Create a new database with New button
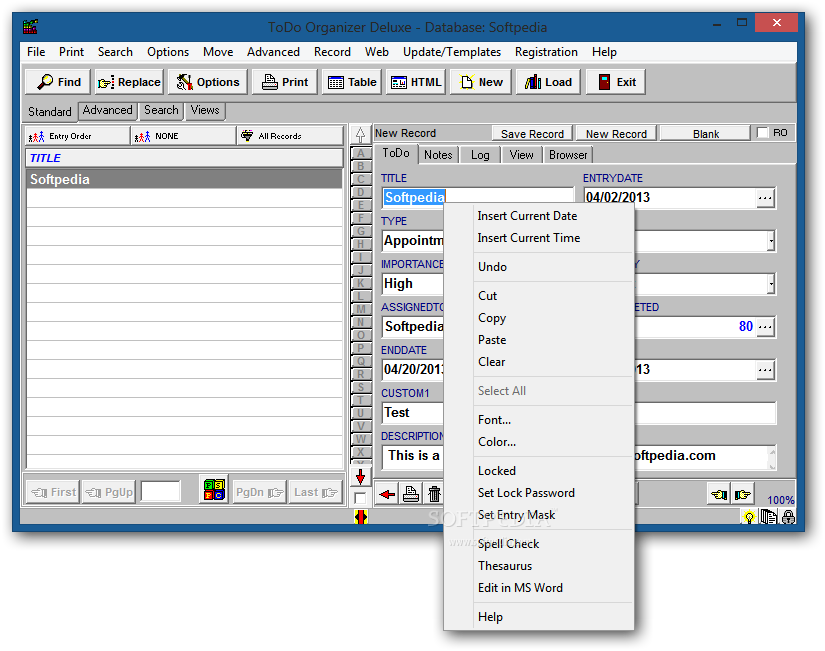 481,82
